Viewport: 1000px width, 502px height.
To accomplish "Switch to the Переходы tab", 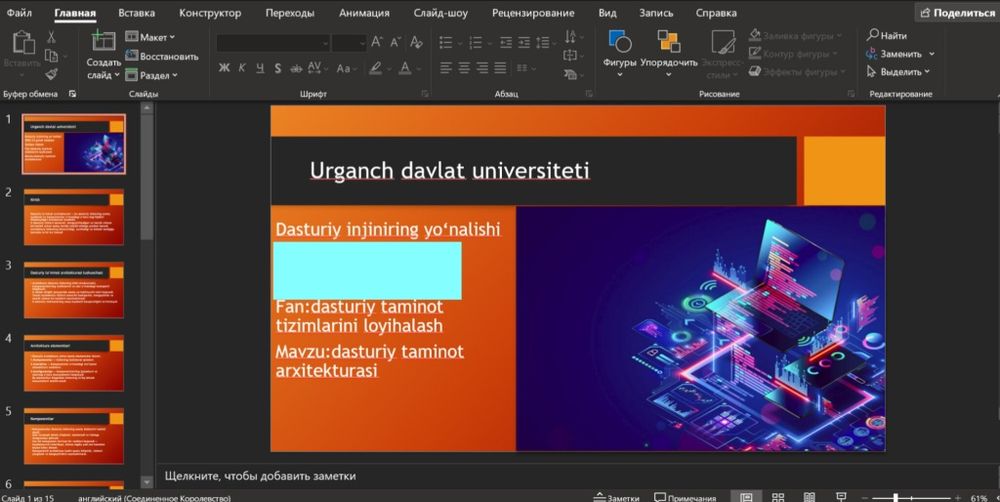I will click(290, 13).
